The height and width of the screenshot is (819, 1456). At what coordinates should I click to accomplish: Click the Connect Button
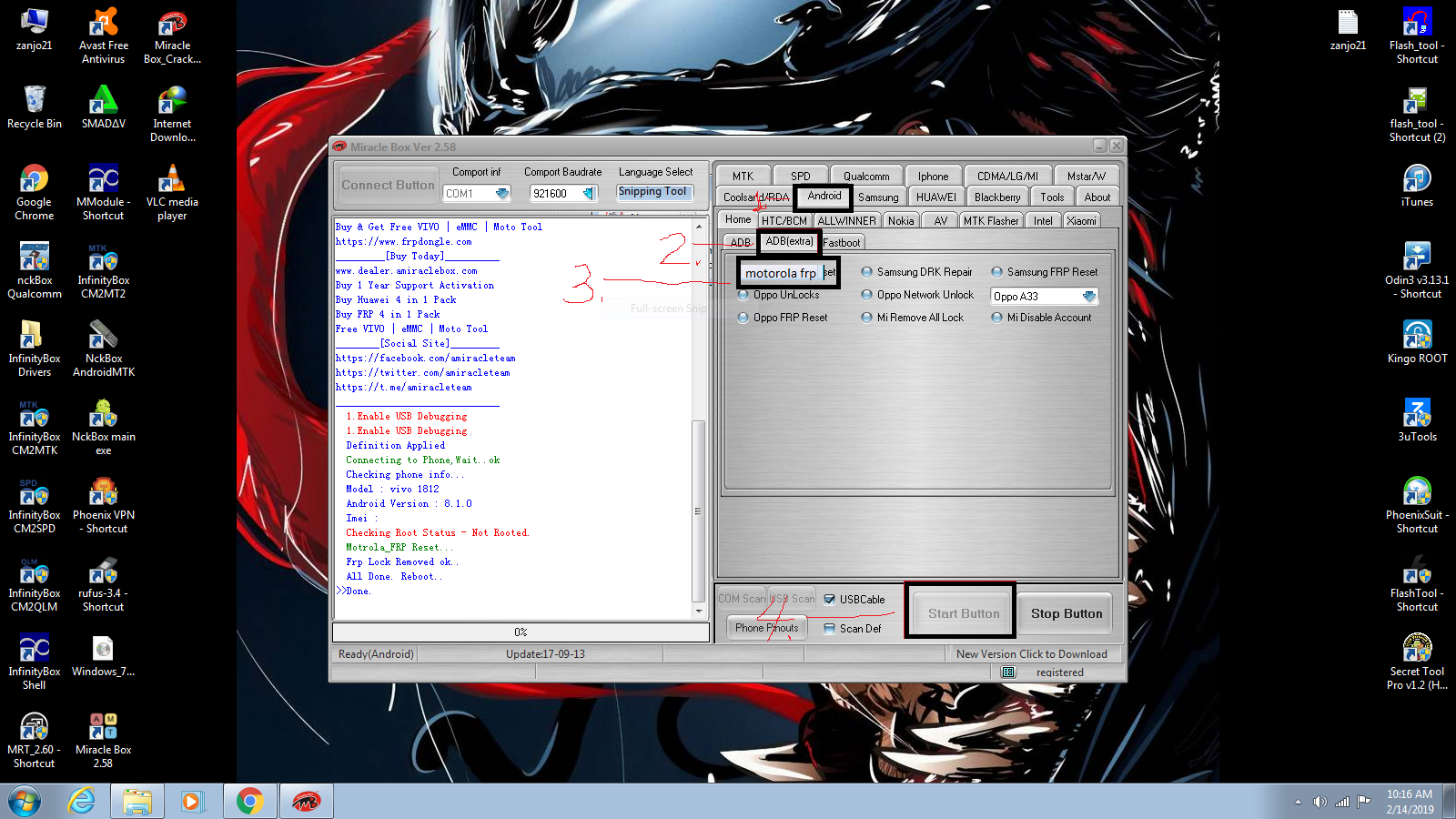coord(388,185)
